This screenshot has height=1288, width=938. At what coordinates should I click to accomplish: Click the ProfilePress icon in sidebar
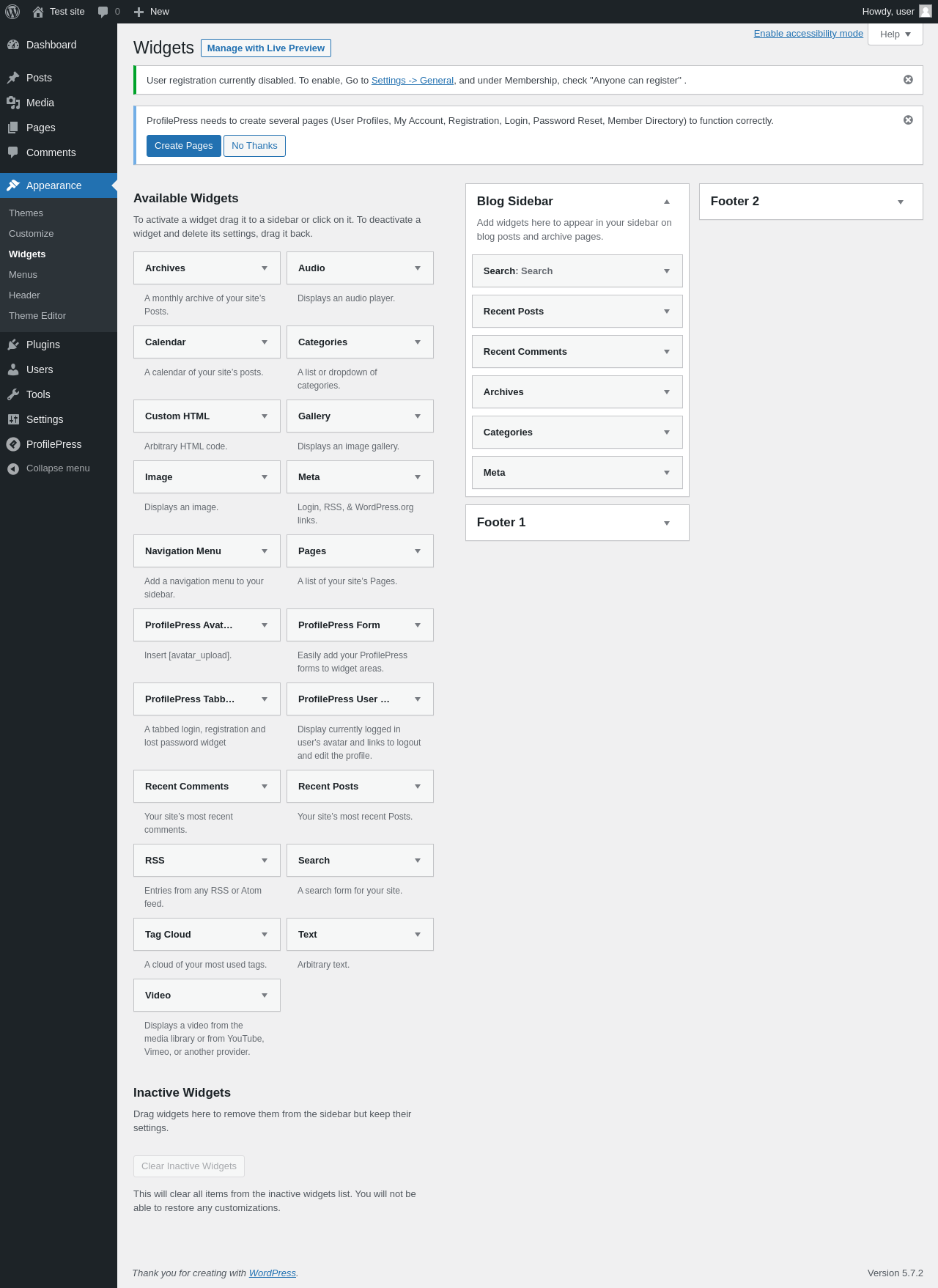(13, 444)
